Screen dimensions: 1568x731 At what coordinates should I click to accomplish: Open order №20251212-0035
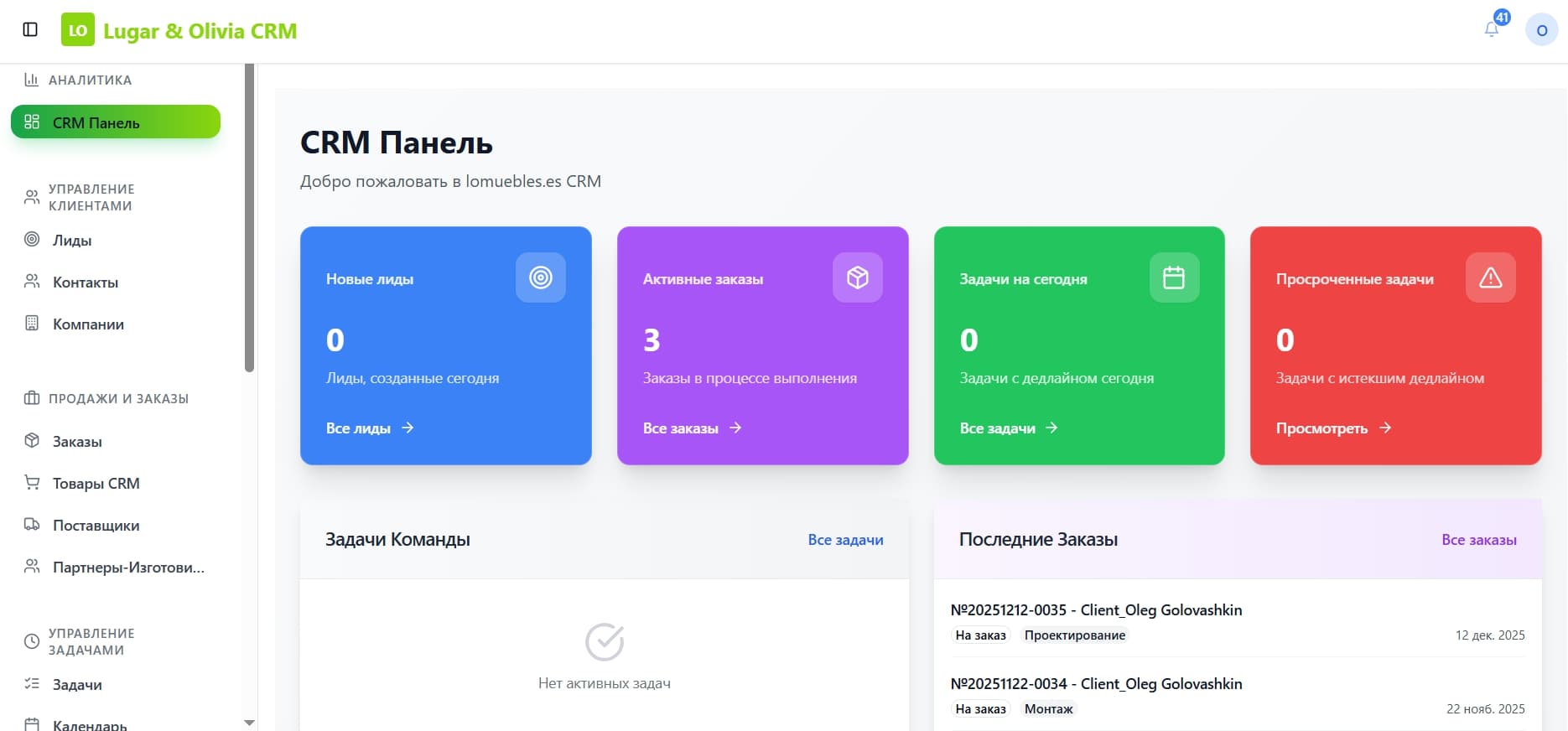coord(1096,610)
